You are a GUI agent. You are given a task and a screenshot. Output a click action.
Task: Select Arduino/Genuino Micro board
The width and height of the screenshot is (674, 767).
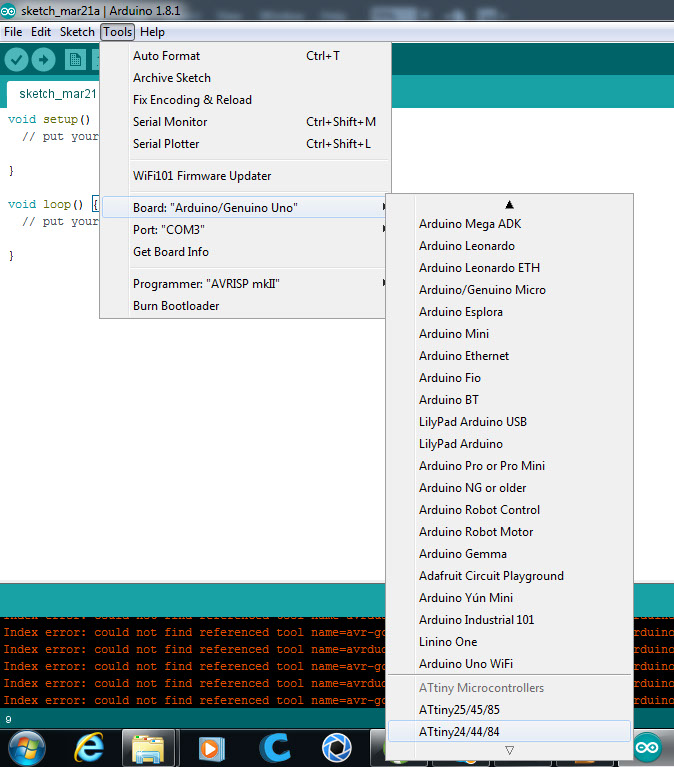pos(509,290)
